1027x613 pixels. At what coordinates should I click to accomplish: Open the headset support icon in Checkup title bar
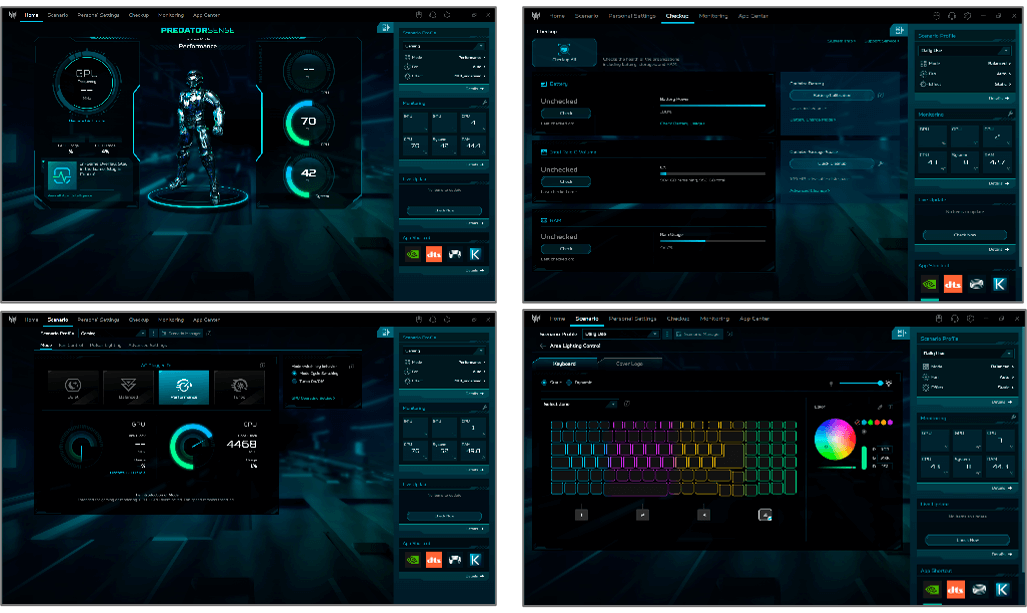952,16
